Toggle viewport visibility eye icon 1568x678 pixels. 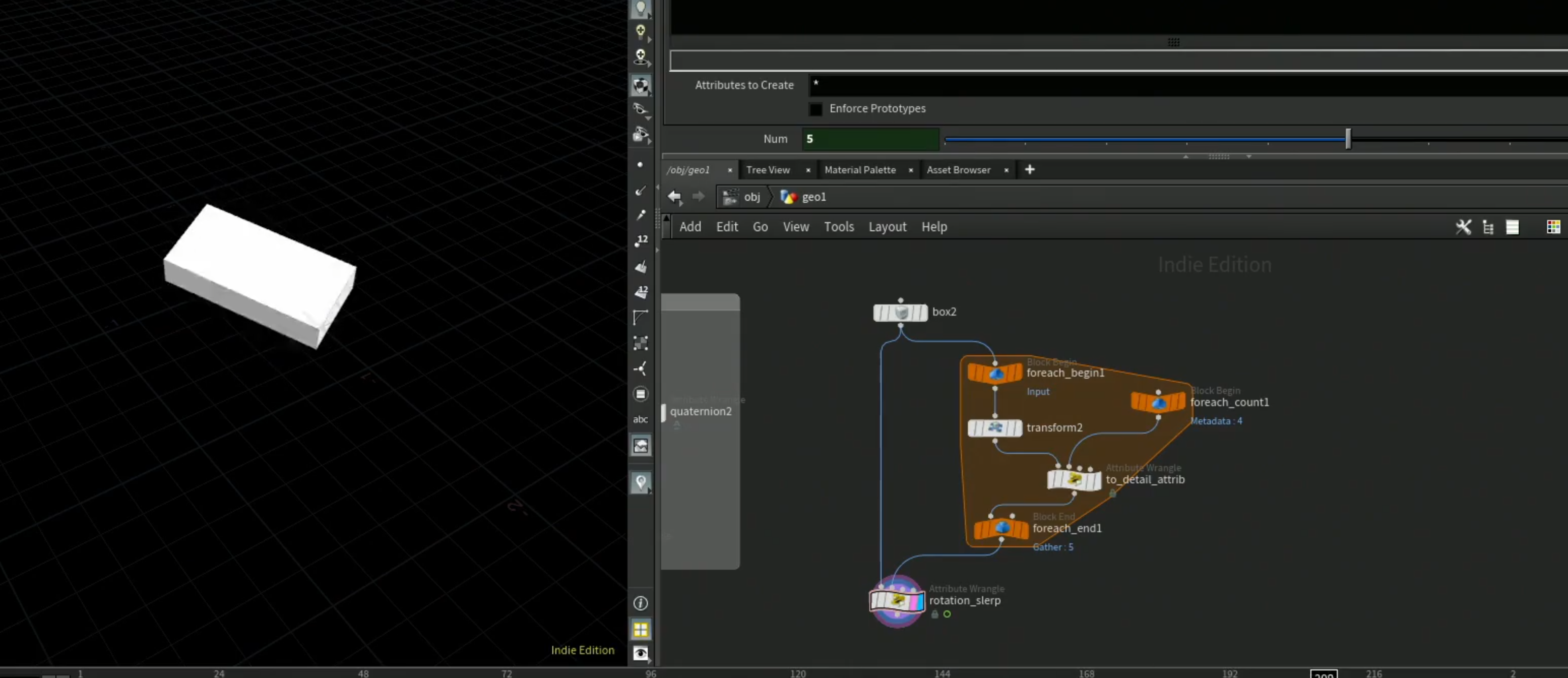(640, 653)
